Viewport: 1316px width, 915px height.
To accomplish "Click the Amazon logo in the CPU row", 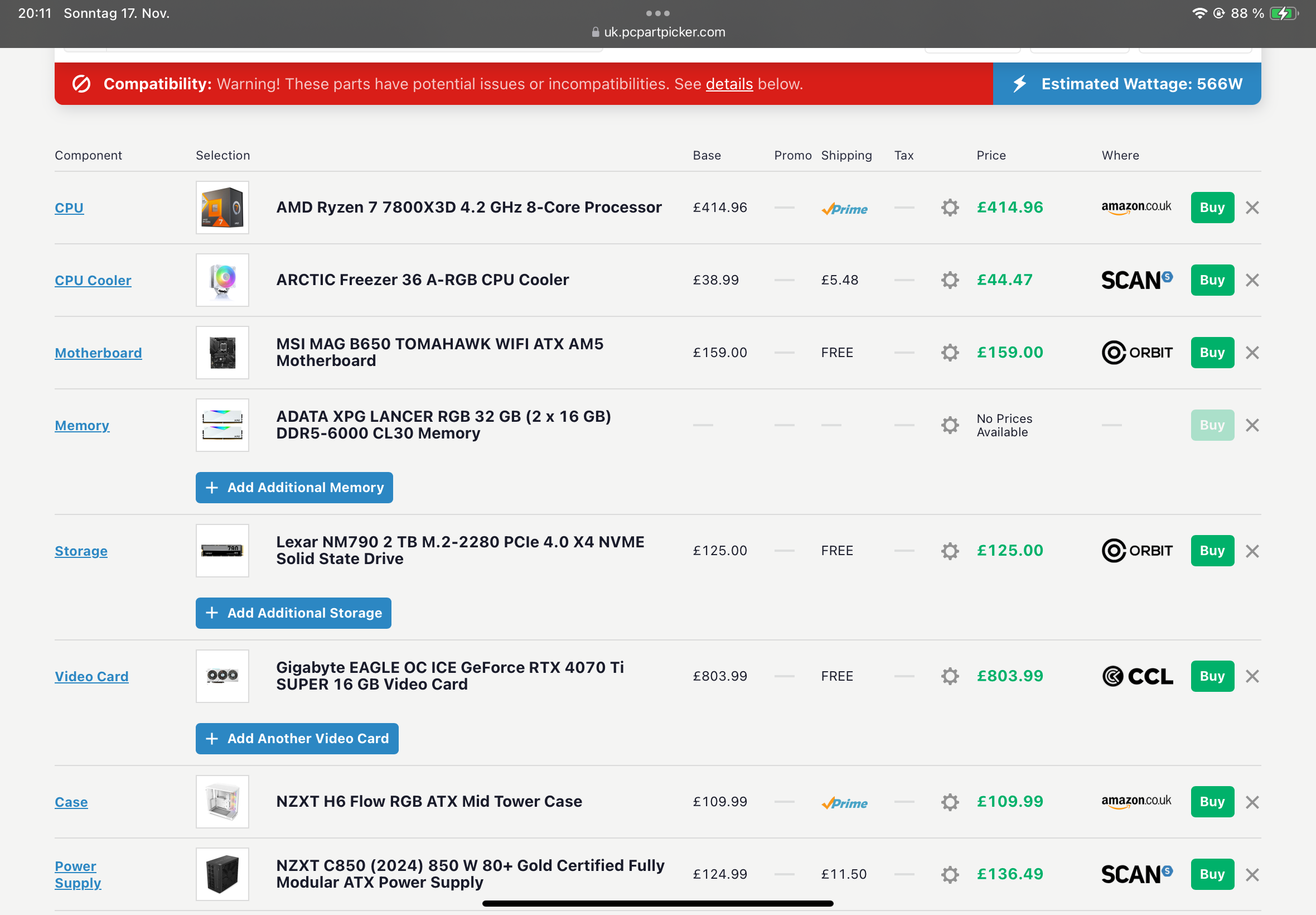I will (1135, 208).
